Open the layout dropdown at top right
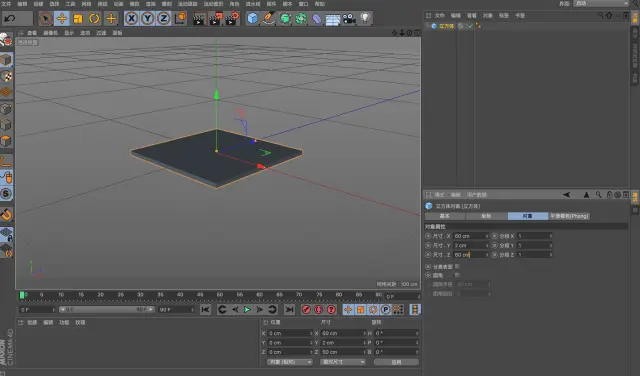Viewport: 640px width, 376px height. point(601,3)
